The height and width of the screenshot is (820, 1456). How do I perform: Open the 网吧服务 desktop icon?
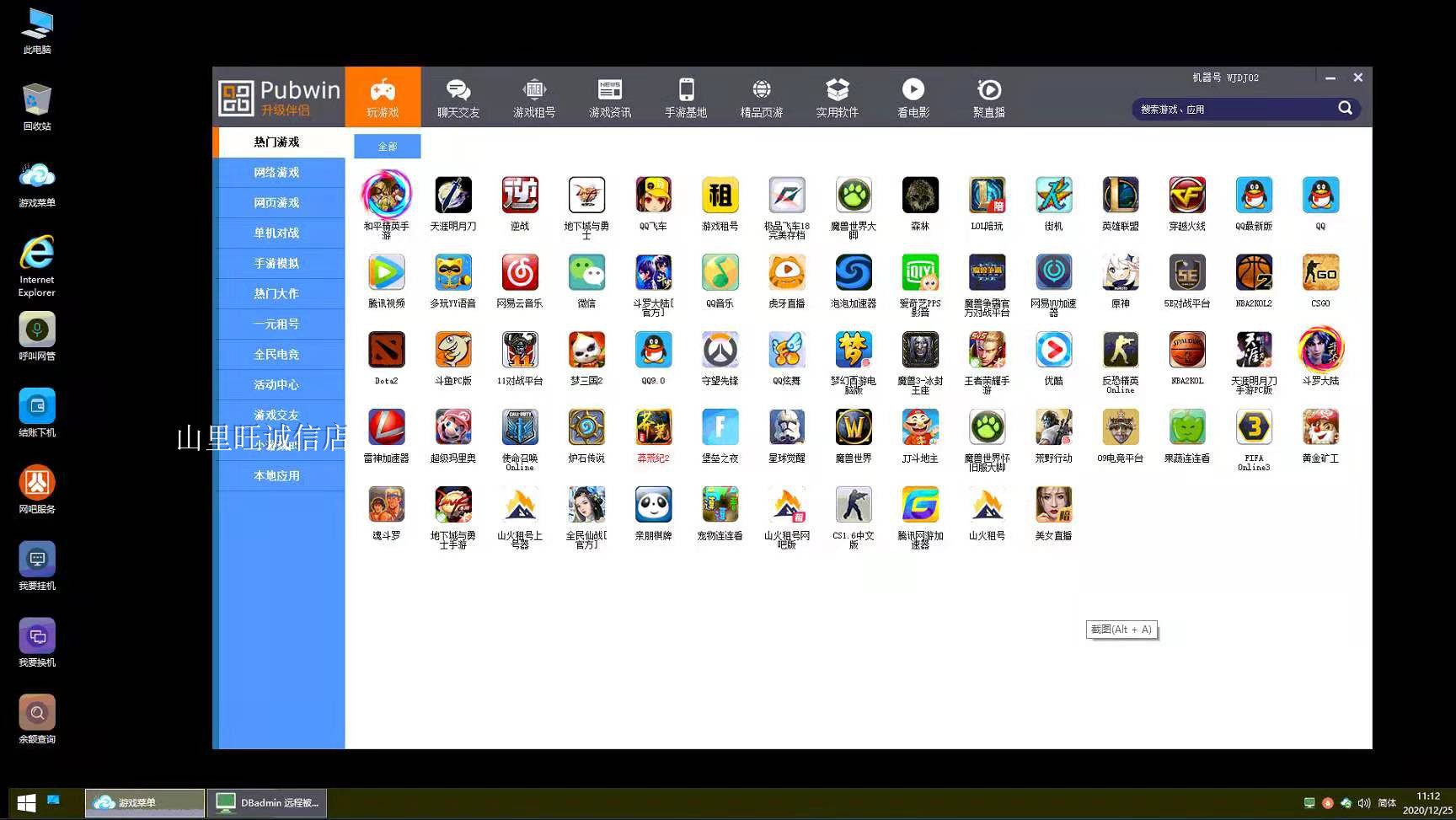37,490
